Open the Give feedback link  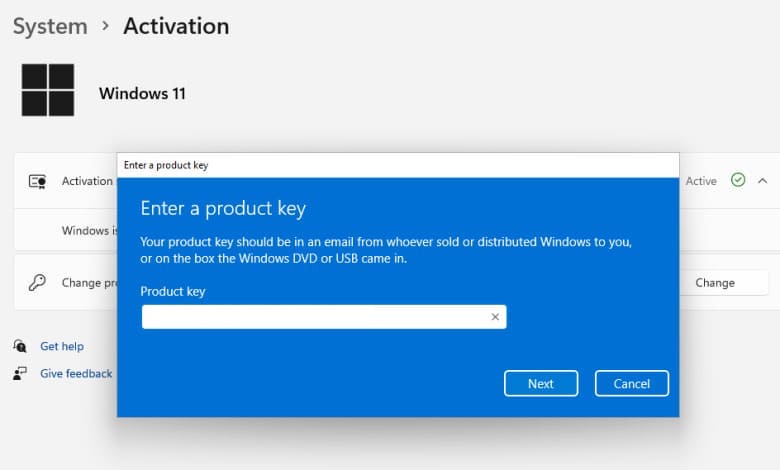pos(76,373)
